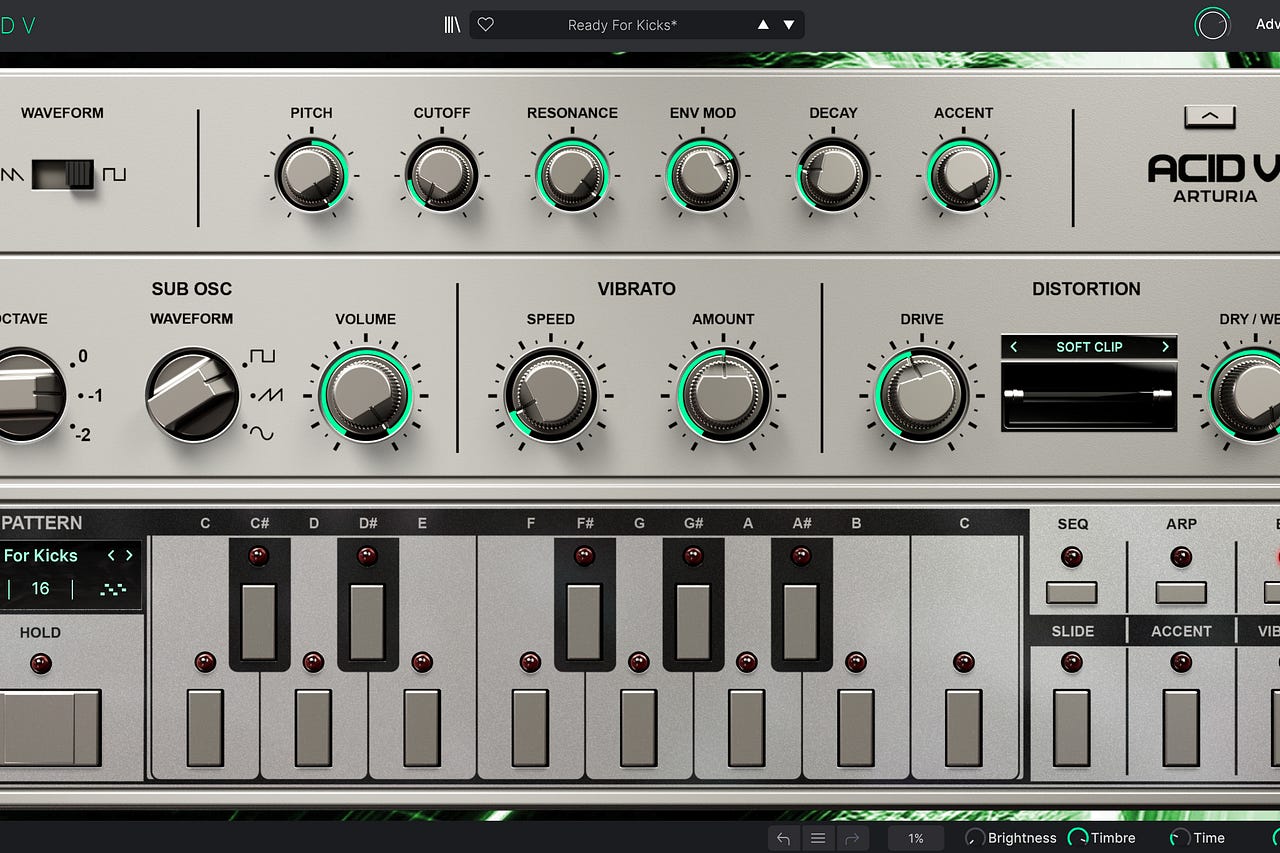
Task: Select the sawtooth wave icon for sub oscillator
Action: pos(270,396)
